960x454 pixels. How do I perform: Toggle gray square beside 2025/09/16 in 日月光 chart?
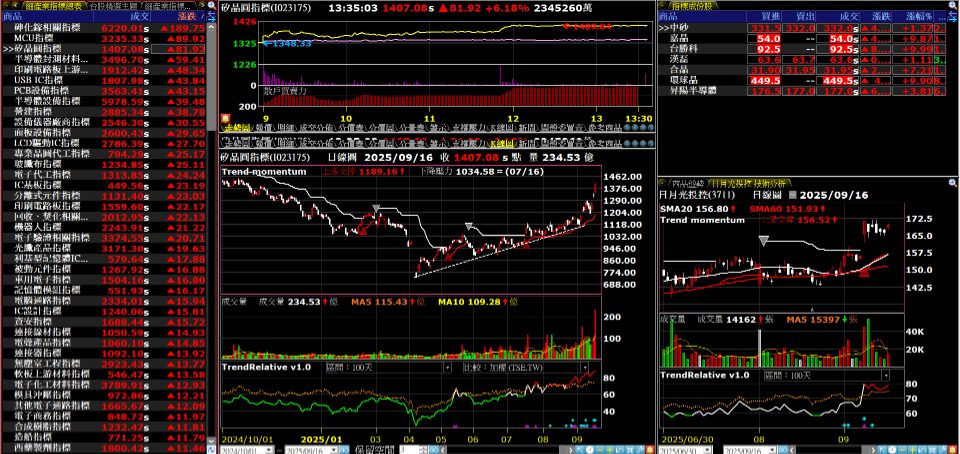pyautogui.click(x=793, y=195)
